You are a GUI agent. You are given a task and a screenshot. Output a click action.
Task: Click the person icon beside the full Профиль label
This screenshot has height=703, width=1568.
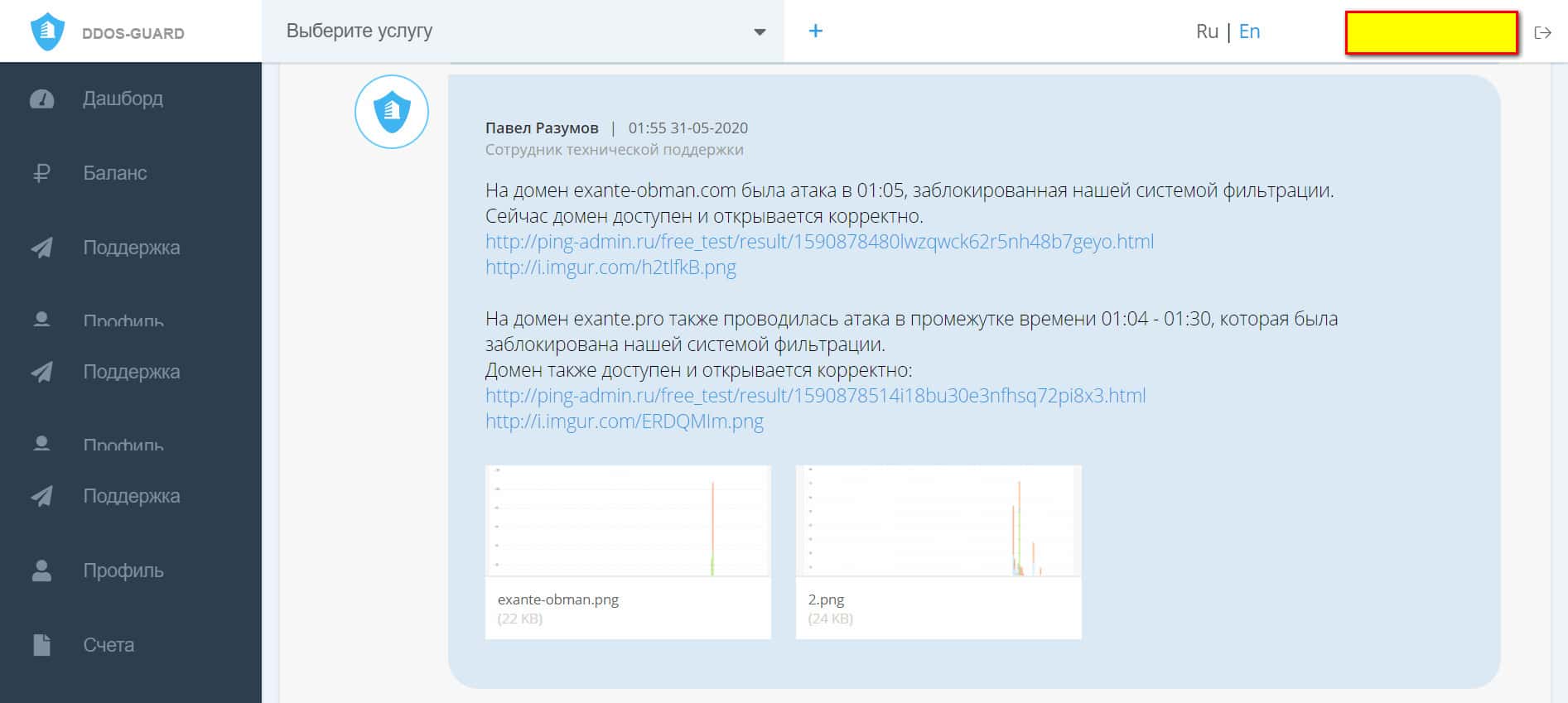pyautogui.click(x=41, y=571)
